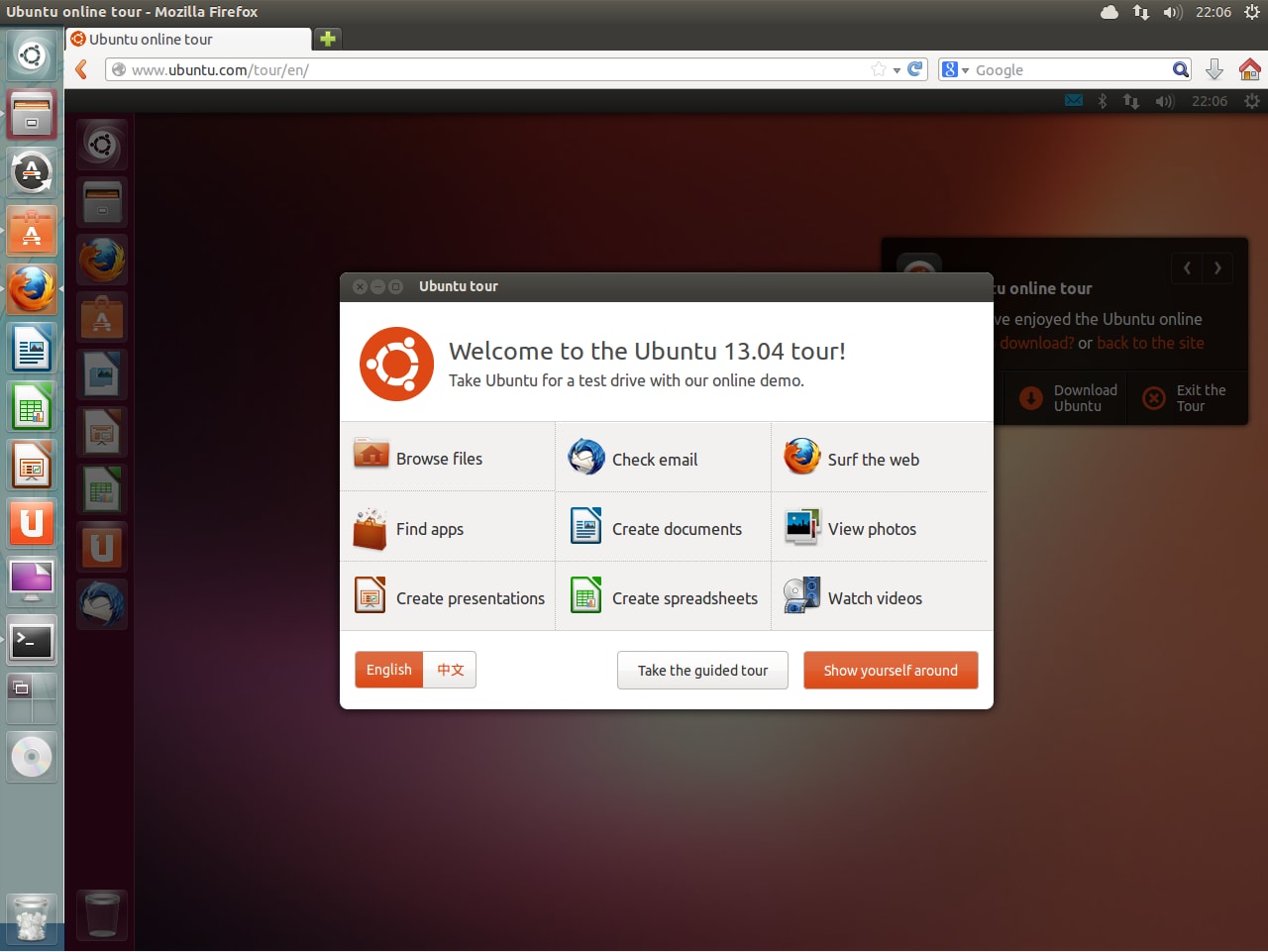Click Exit the Tour button
This screenshot has width=1268, height=952.
coord(1185,398)
